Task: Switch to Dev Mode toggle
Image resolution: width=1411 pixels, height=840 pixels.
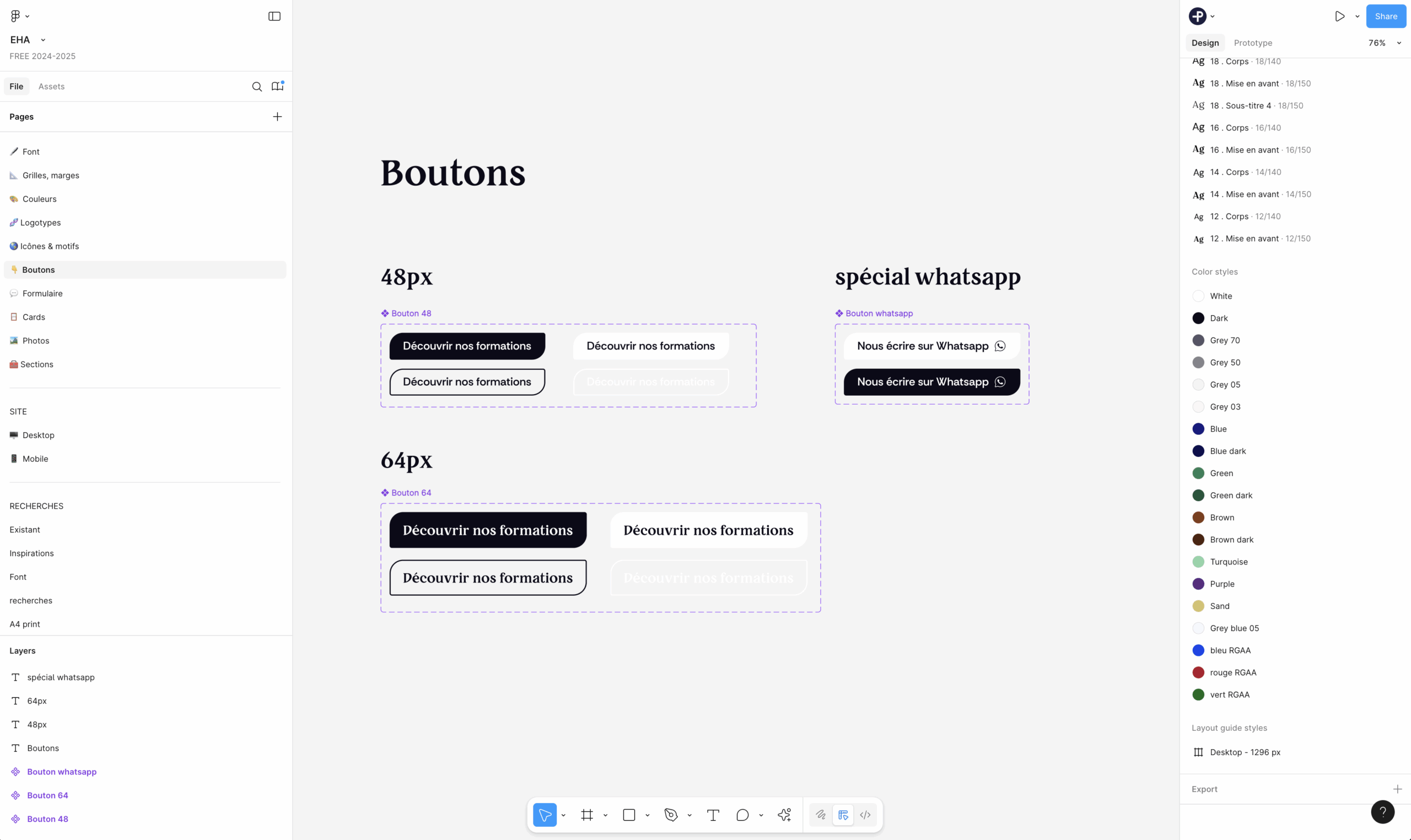Action: point(865,815)
